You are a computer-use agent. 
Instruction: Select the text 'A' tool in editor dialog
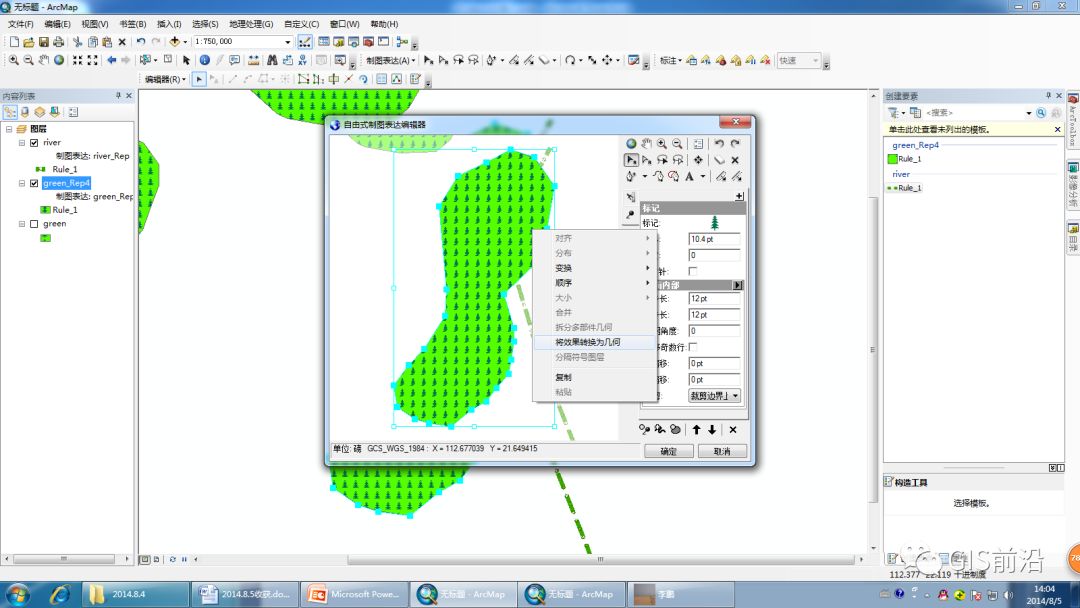[x=689, y=177]
